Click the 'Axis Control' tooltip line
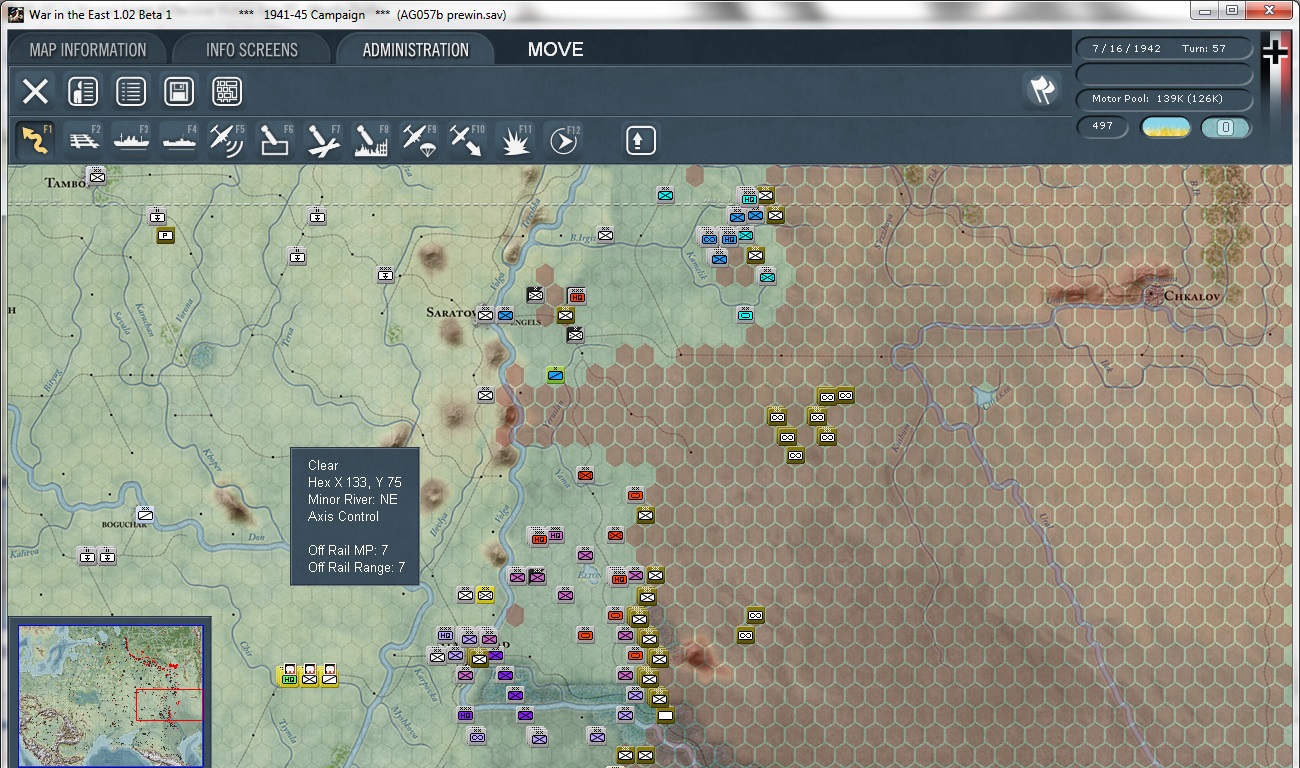This screenshot has width=1300, height=768. coord(343,516)
